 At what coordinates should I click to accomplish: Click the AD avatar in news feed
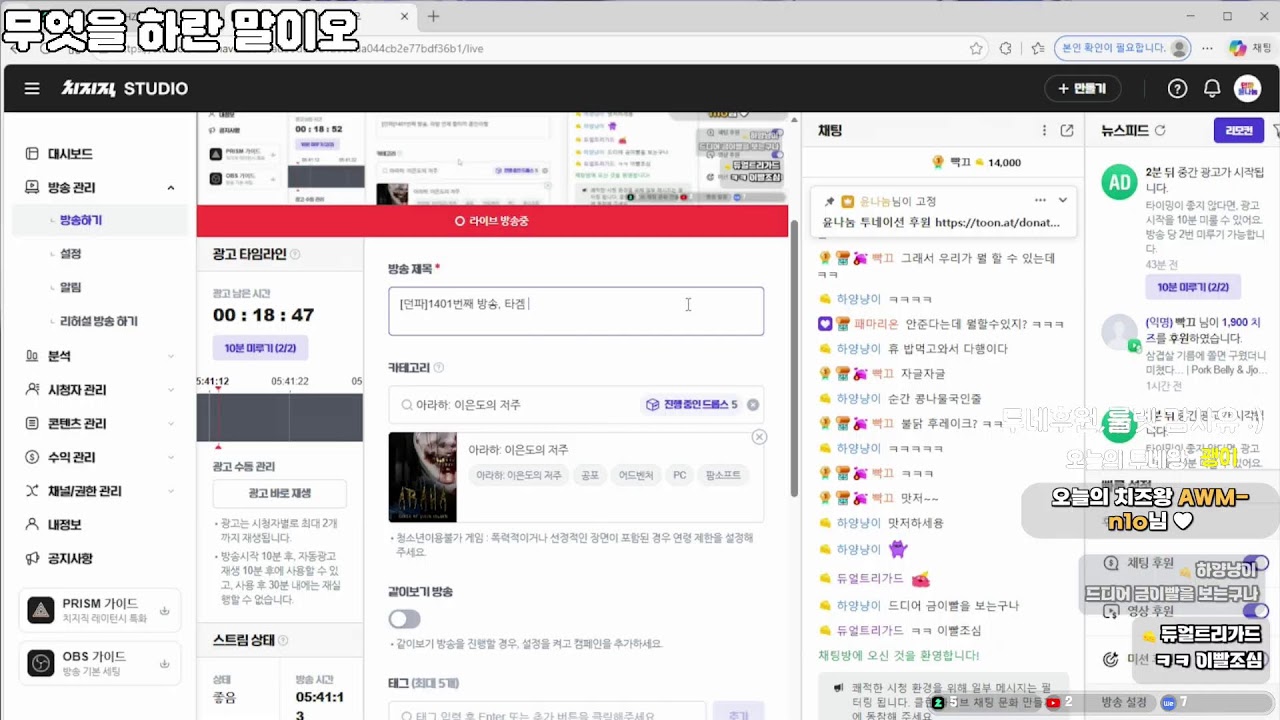point(1119,182)
